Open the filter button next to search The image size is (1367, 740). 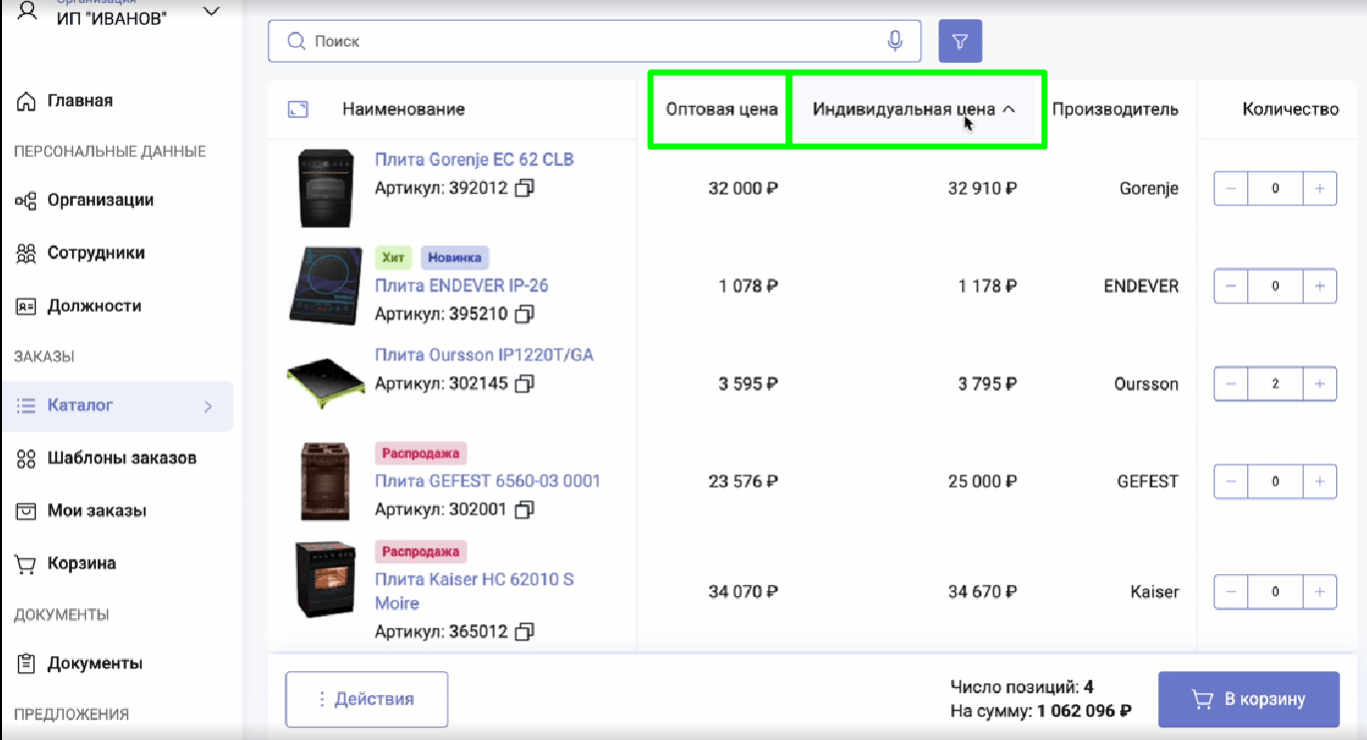tap(960, 41)
